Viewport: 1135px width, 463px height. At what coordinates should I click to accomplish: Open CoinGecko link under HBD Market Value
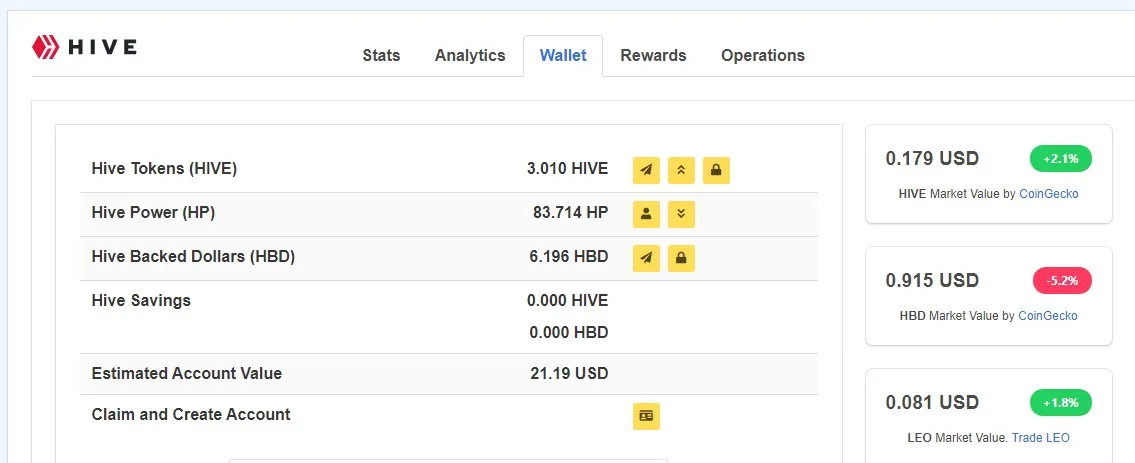pos(1047,316)
